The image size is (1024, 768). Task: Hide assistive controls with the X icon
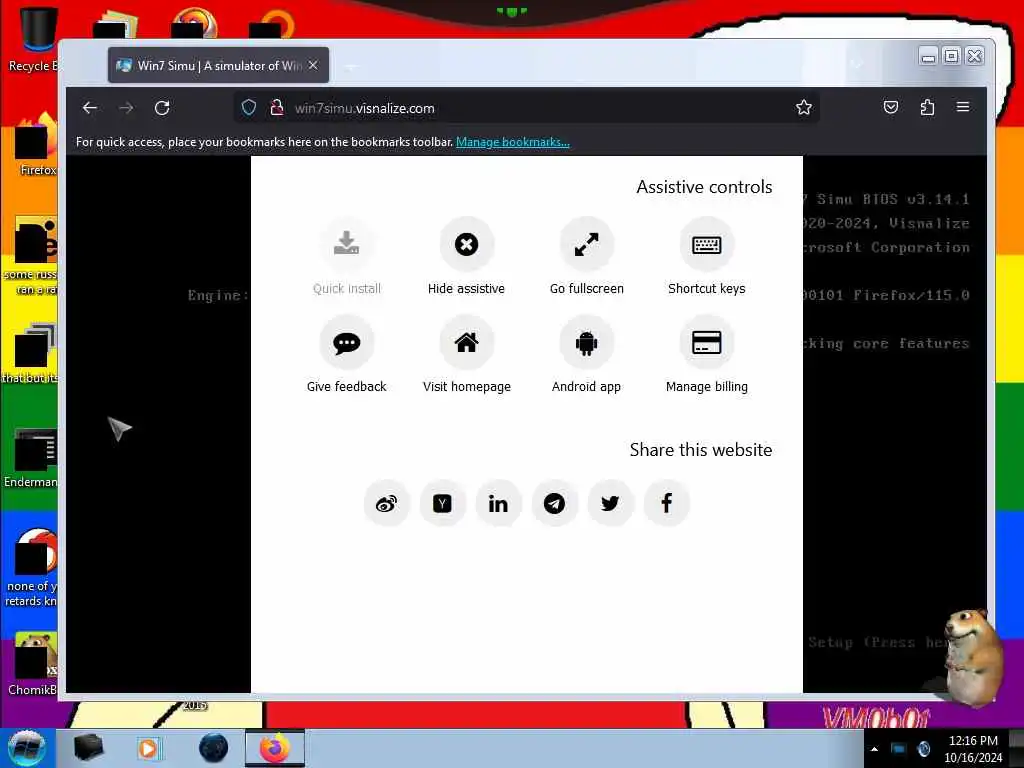click(466, 244)
